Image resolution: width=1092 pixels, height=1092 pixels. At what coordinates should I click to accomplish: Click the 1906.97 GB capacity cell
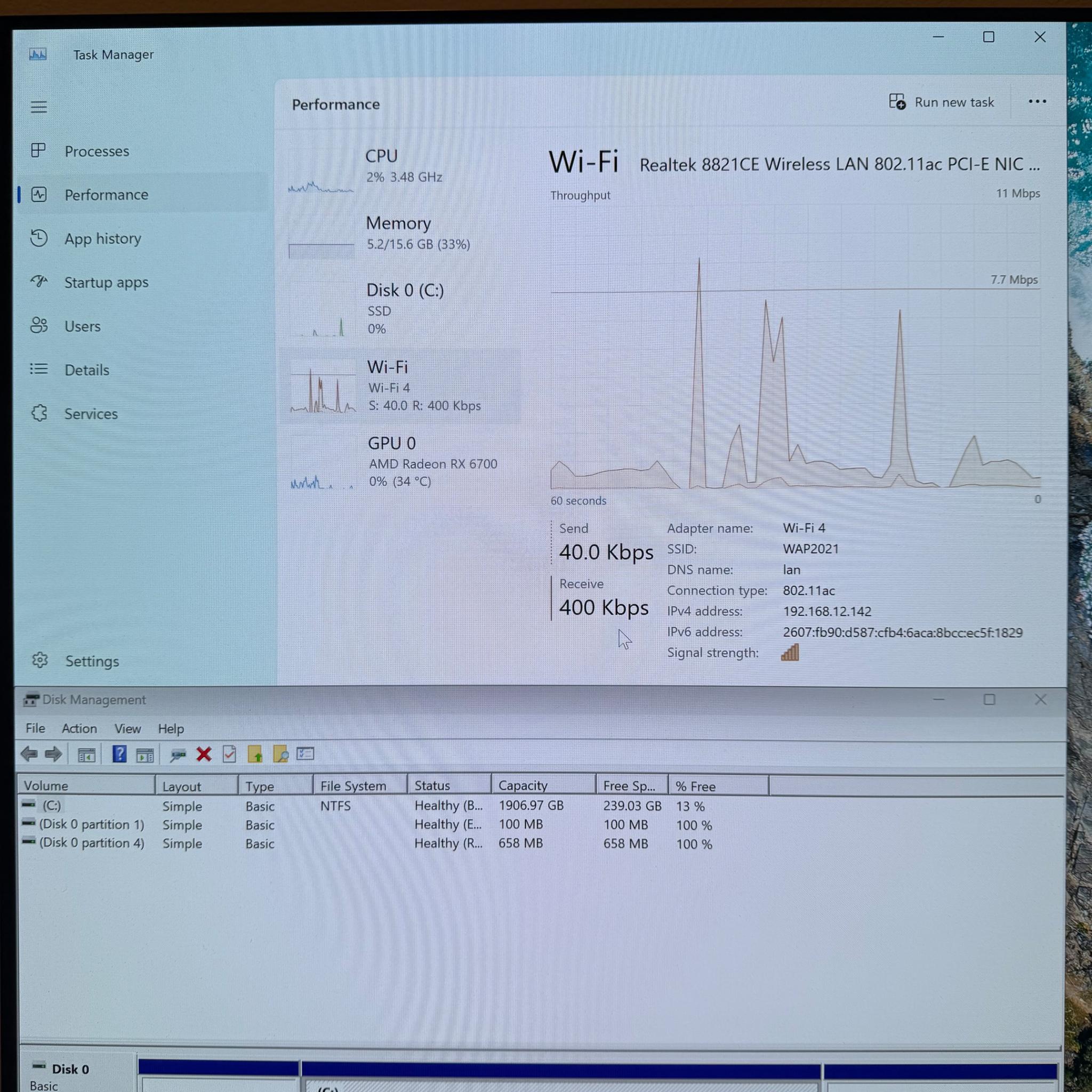point(531,806)
